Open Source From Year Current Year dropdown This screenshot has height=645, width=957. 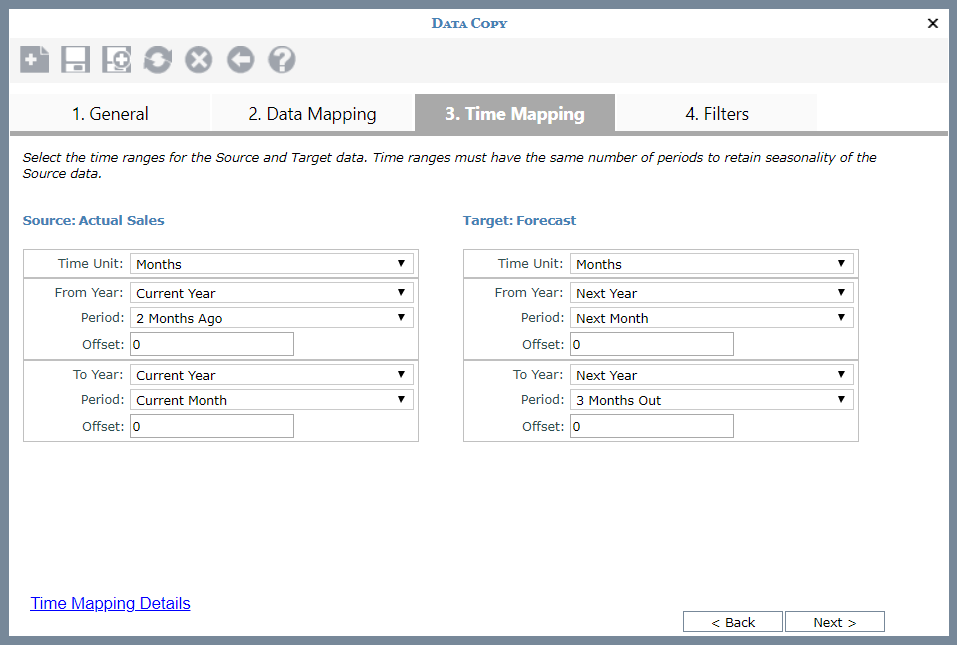click(x=272, y=292)
